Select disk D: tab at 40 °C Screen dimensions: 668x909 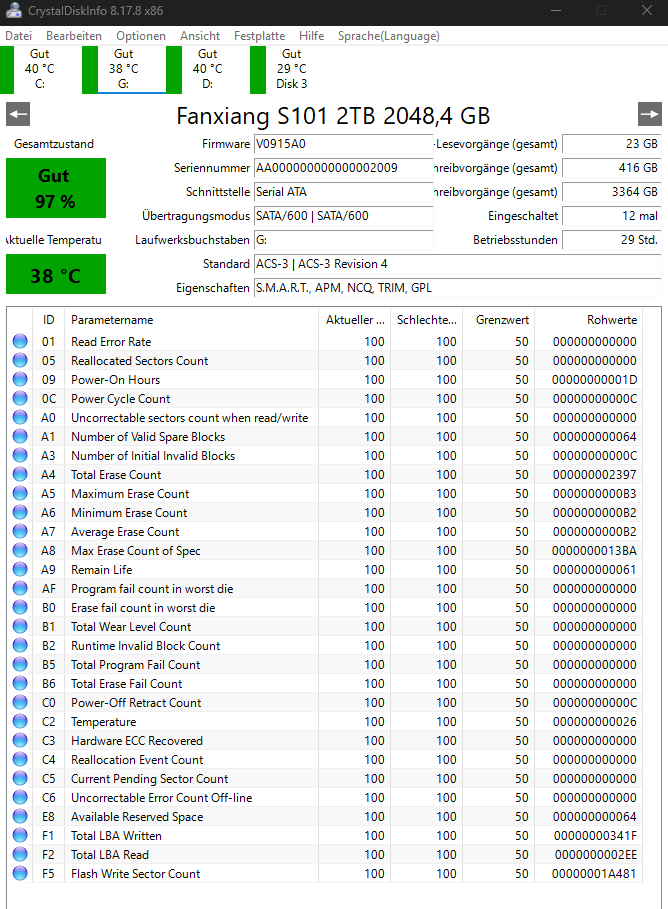(x=208, y=69)
